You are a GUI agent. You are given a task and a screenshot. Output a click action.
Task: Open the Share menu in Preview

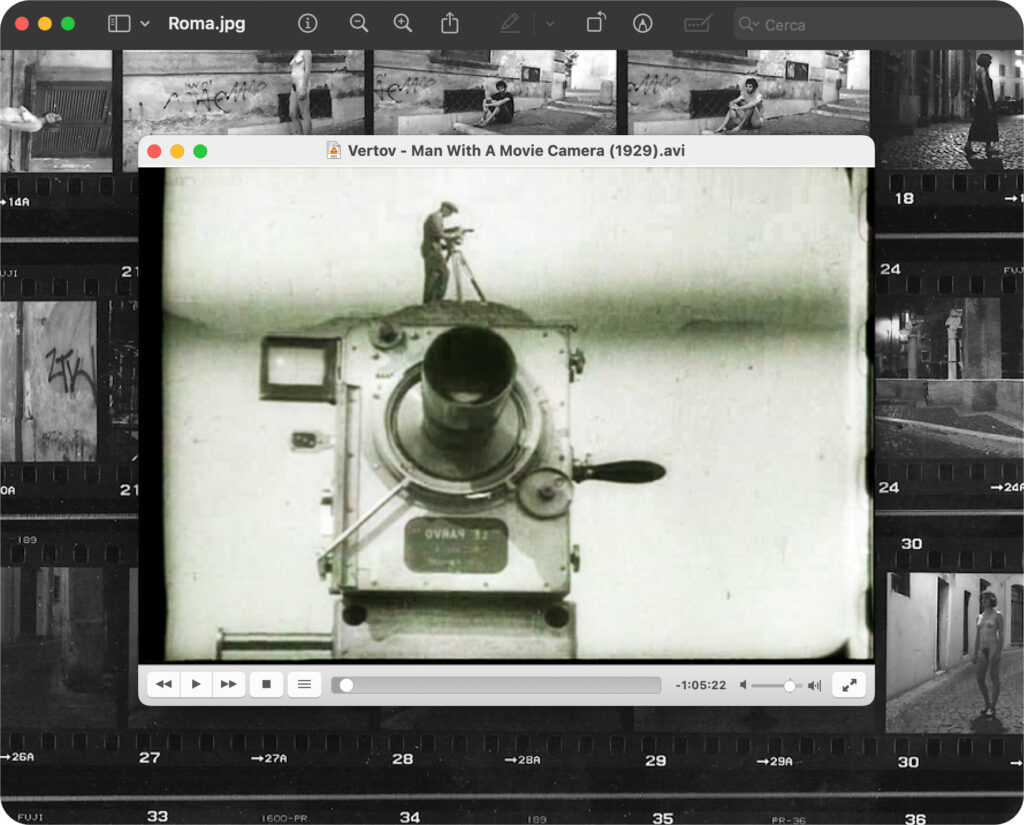pyautogui.click(x=449, y=24)
